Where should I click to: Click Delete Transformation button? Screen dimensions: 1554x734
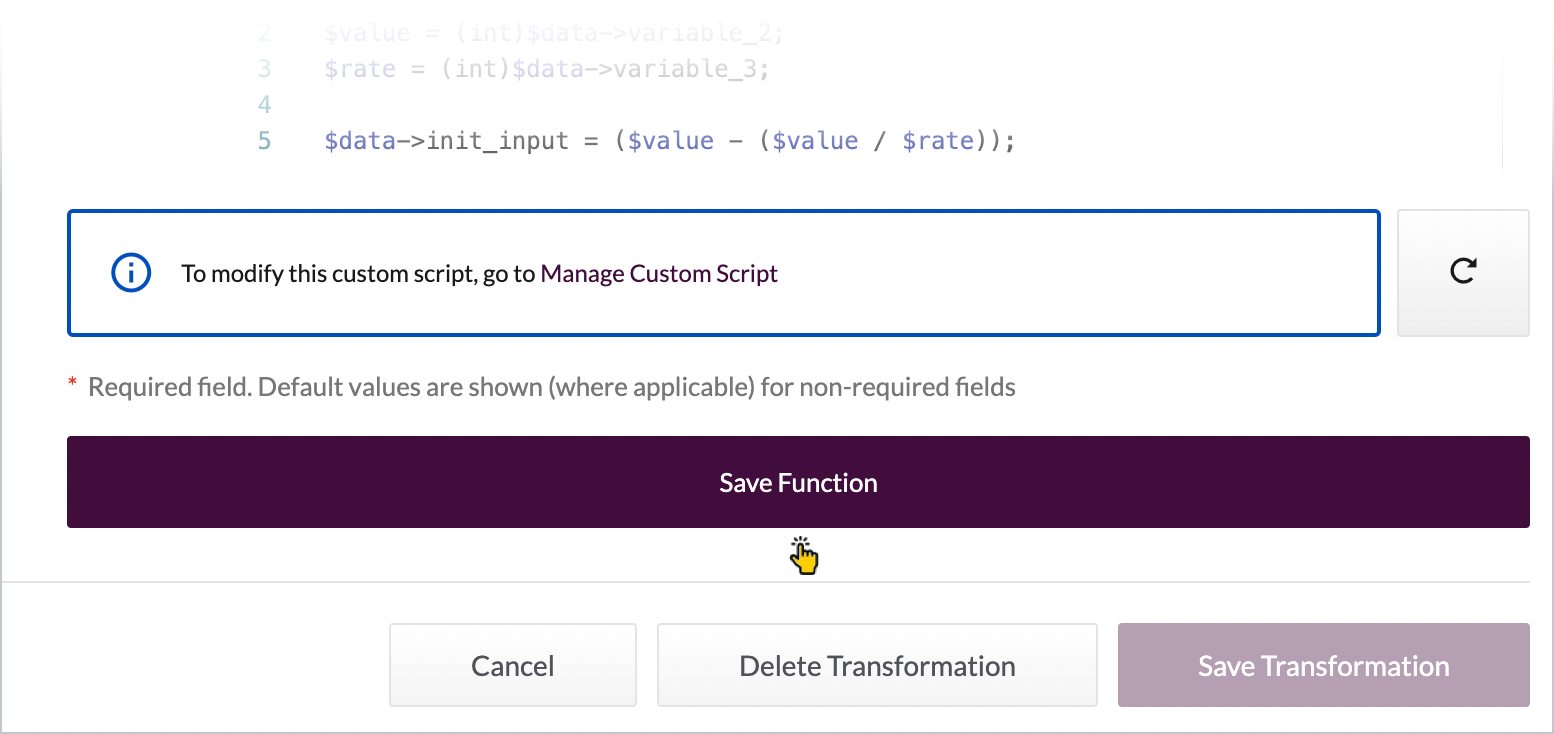coord(876,666)
